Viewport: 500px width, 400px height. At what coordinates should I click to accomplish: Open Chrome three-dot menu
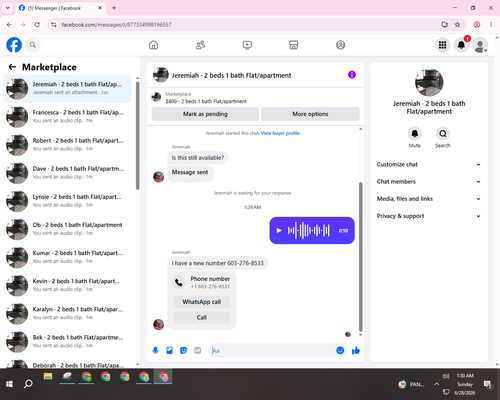click(x=491, y=24)
